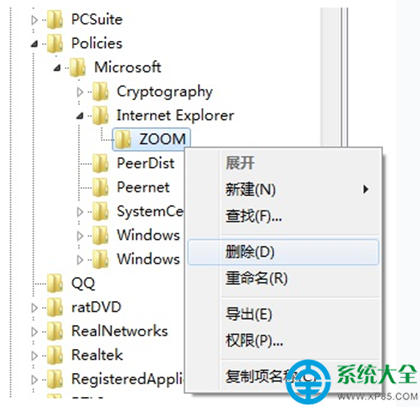The width and height of the screenshot is (420, 407).
Task: Click the tree pane vertical scrollbar
Action: click(331, 77)
